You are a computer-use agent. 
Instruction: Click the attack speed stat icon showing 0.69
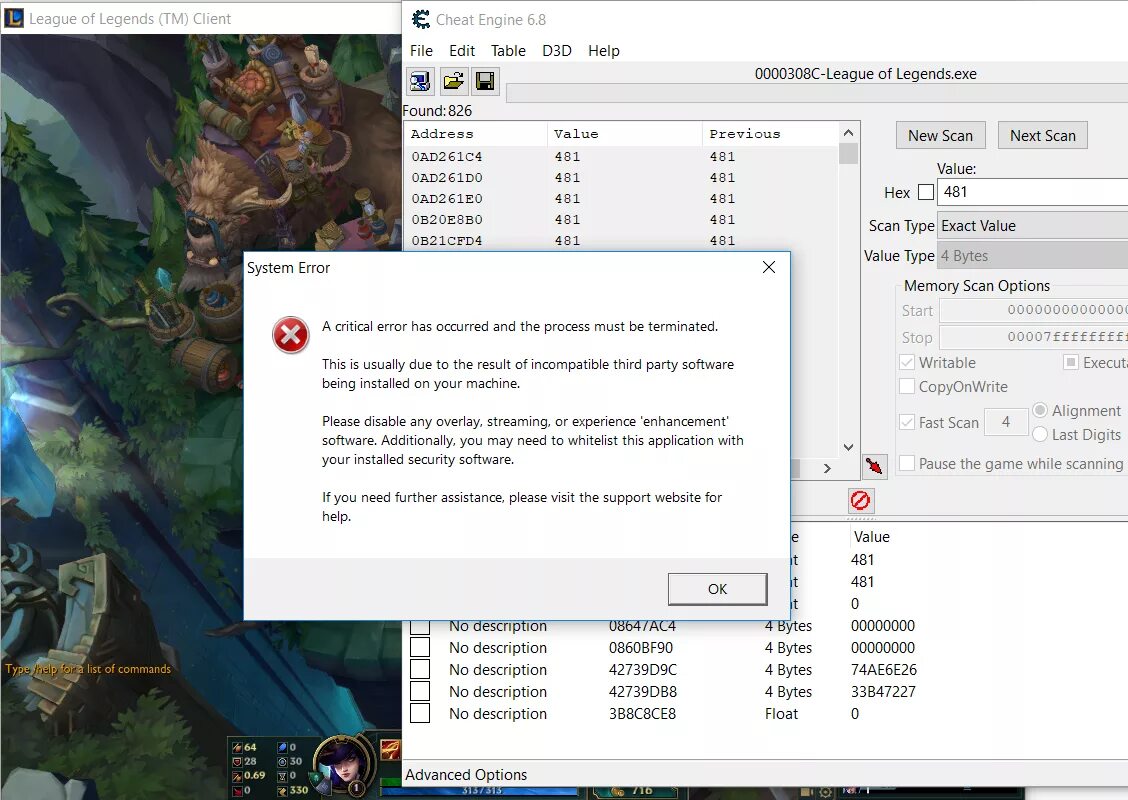click(x=237, y=776)
